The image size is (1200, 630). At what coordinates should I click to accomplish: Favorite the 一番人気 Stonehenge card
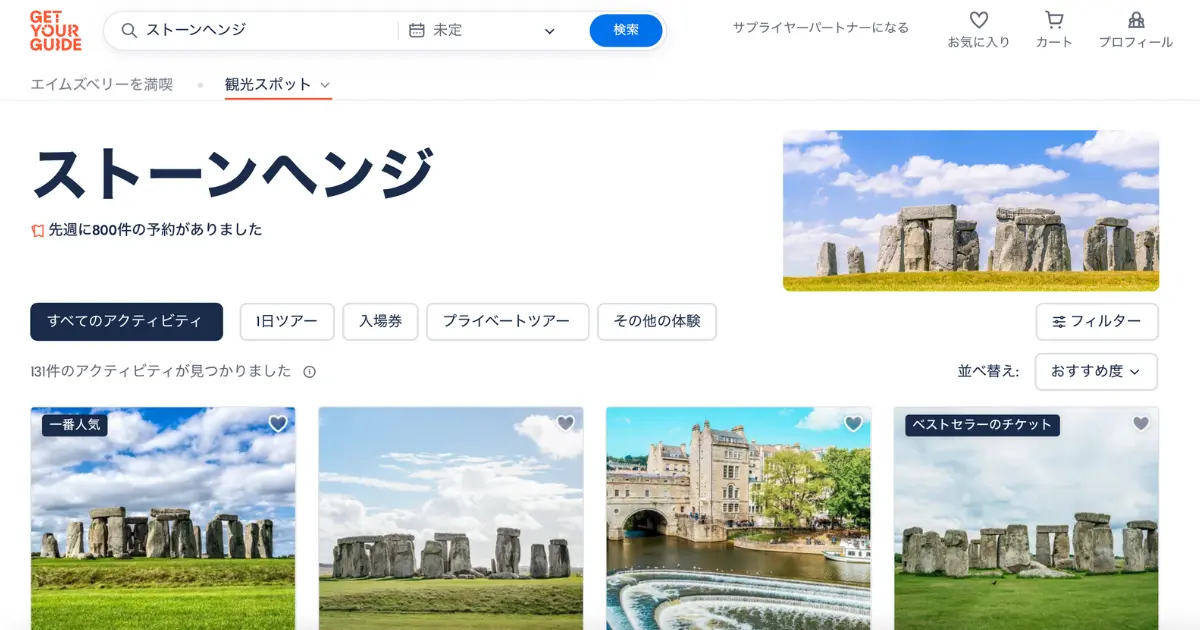(x=278, y=424)
